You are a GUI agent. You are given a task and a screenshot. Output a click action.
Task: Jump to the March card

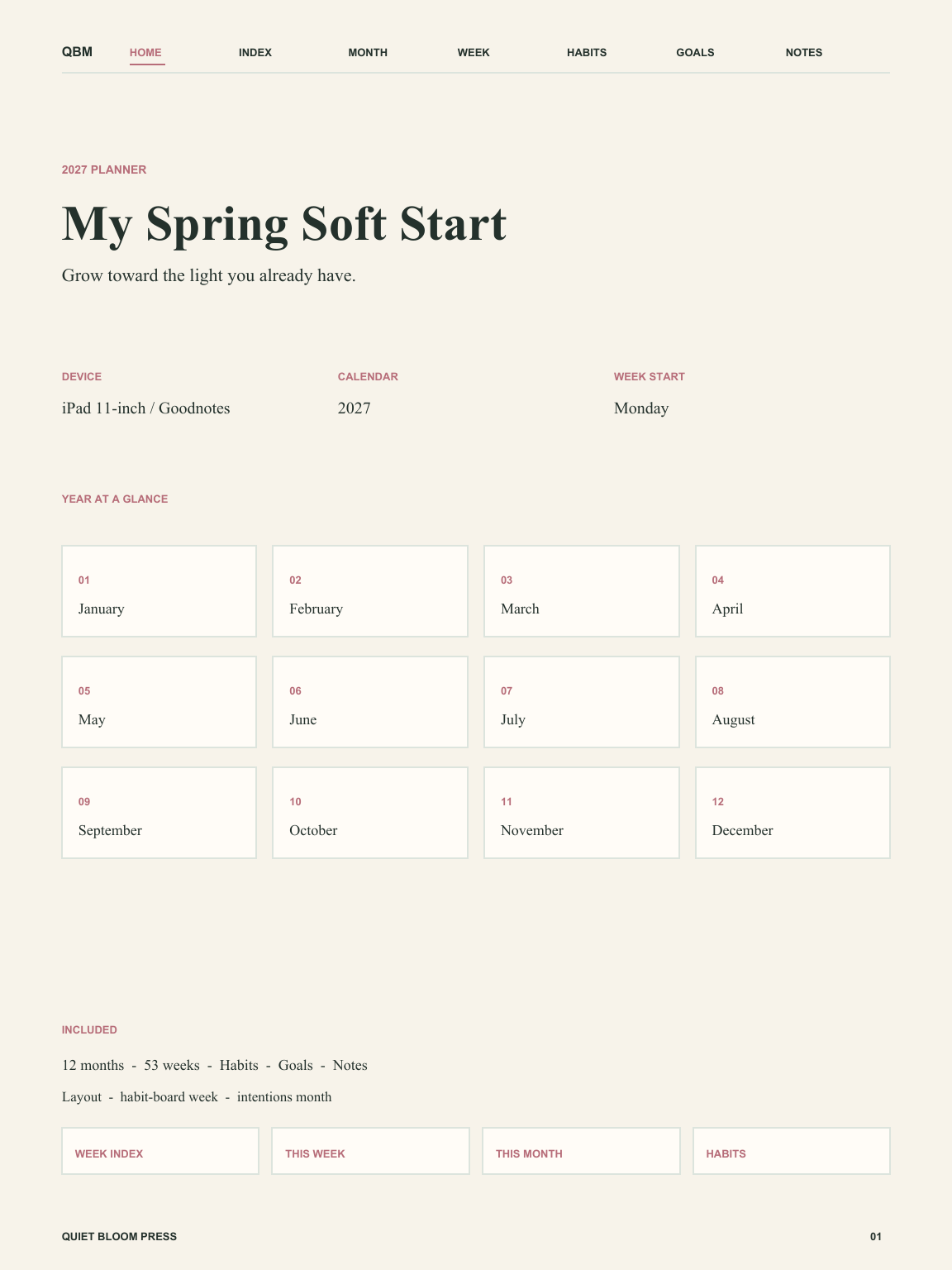coord(582,591)
